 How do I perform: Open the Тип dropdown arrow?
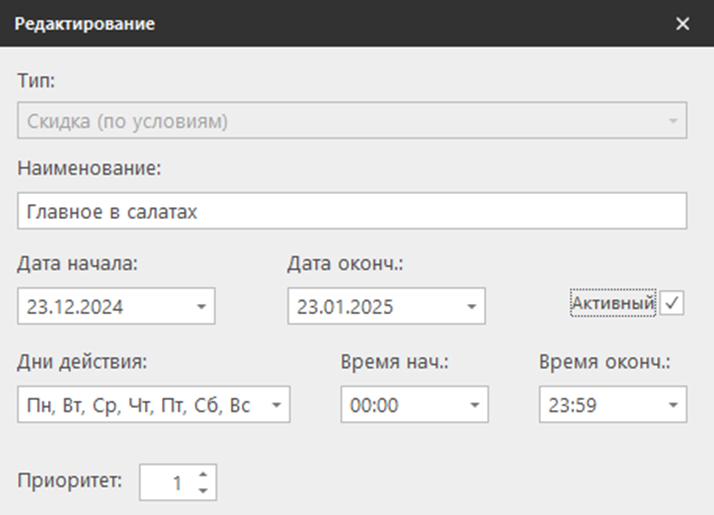pyautogui.click(x=673, y=123)
